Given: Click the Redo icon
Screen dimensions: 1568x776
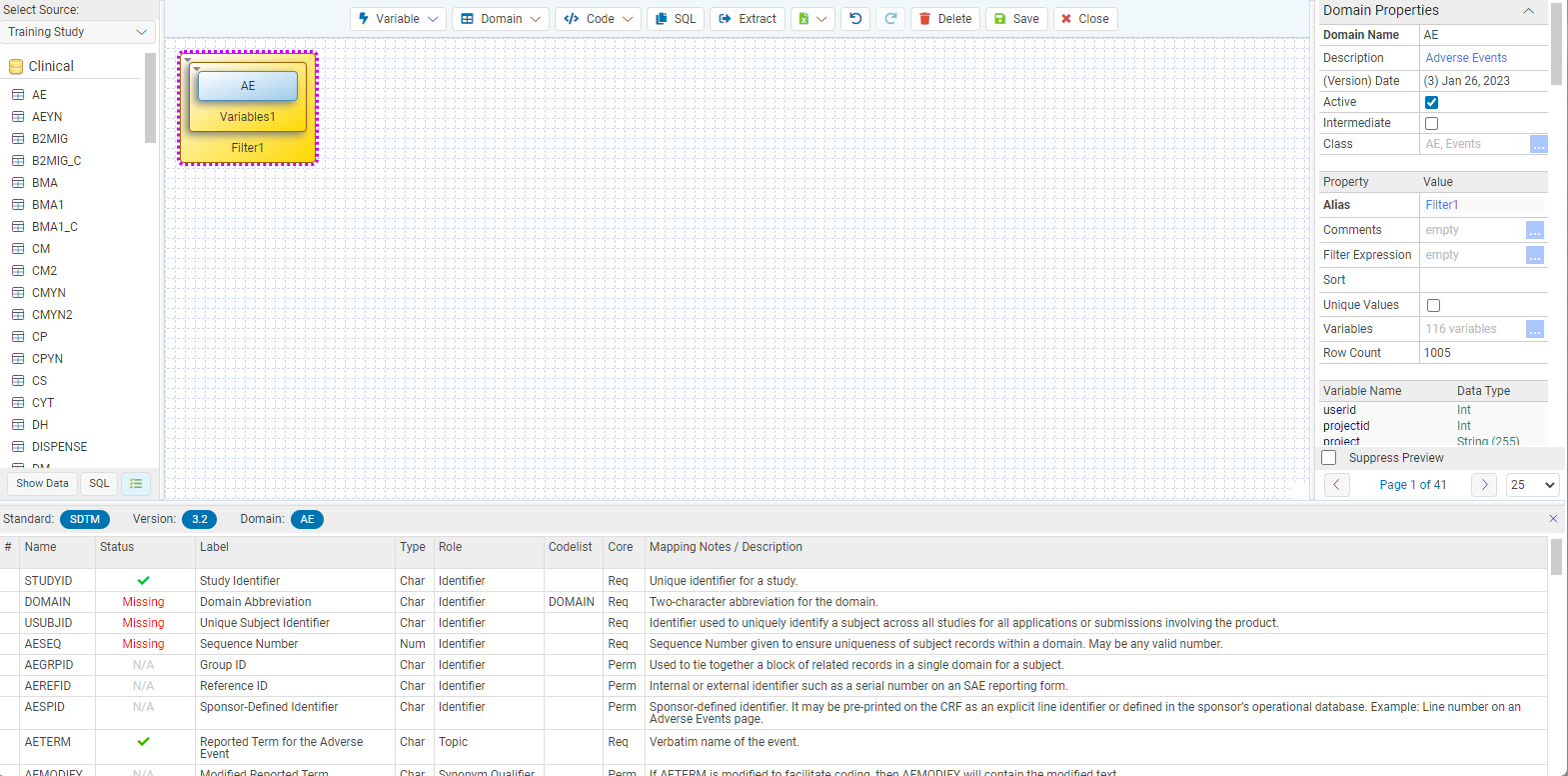Looking at the screenshot, I should pos(890,19).
